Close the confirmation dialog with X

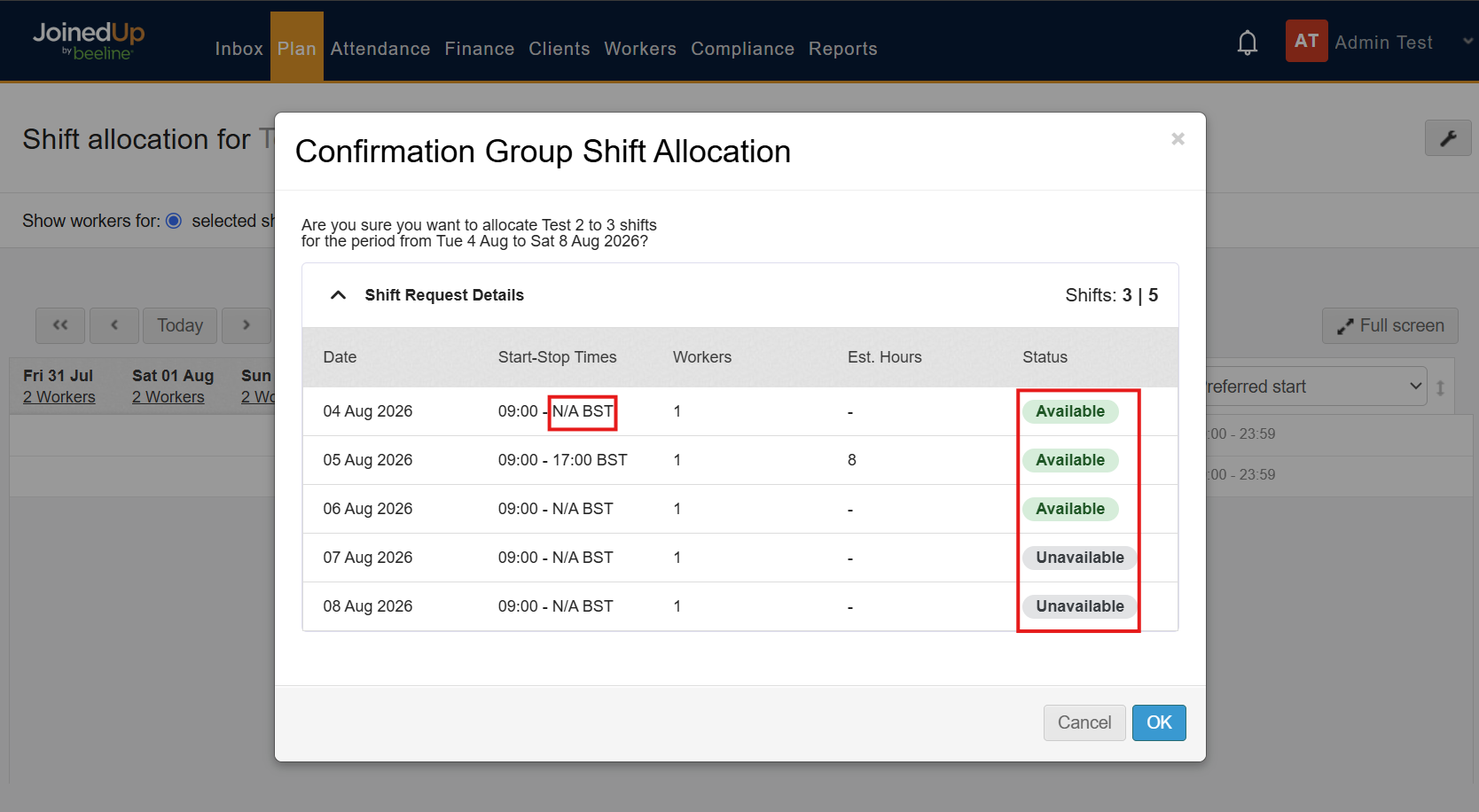tap(1178, 139)
